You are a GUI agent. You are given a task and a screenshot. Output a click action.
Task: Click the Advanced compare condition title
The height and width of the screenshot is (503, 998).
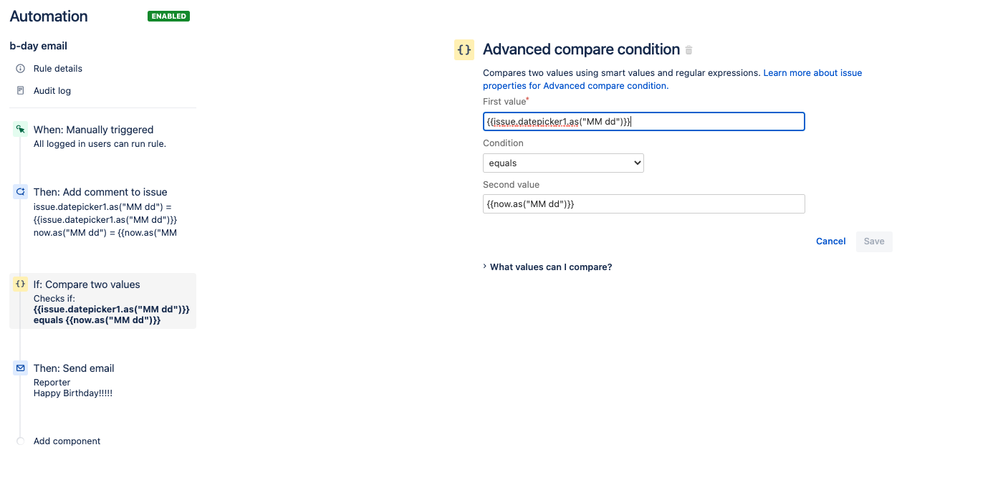[581, 50]
